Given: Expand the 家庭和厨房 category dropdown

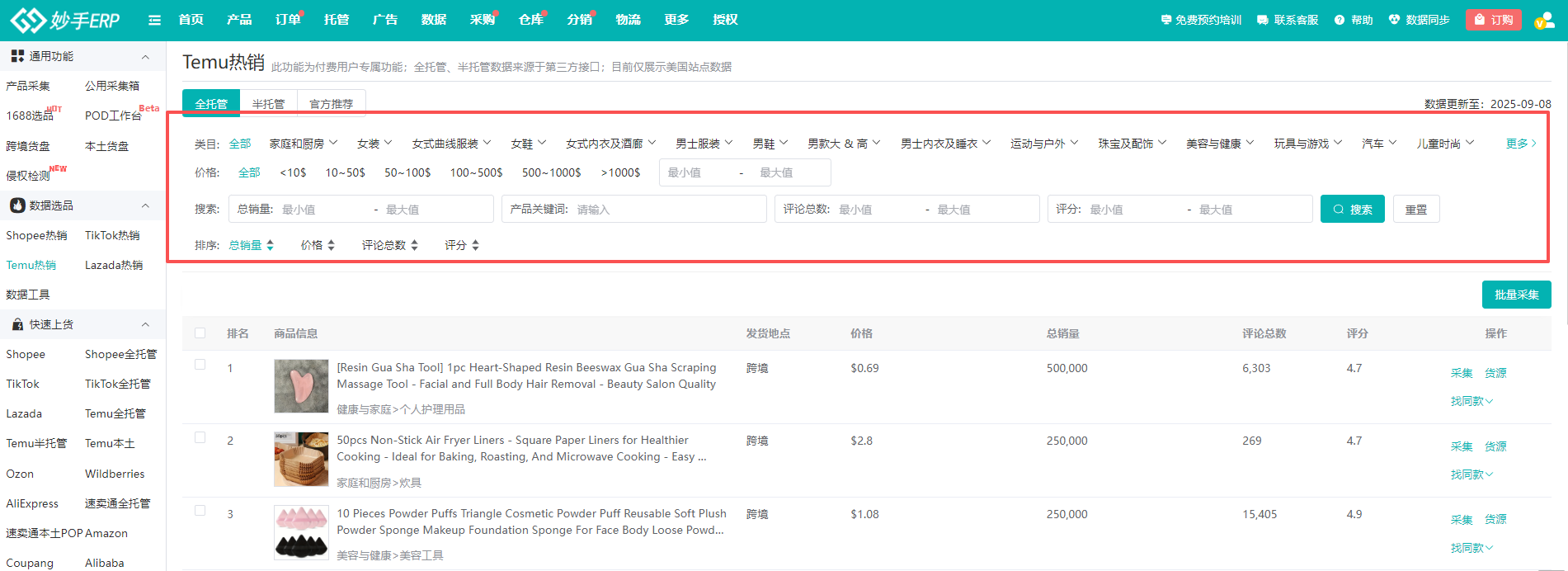Looking at the screenshot, I should [304, 144].
